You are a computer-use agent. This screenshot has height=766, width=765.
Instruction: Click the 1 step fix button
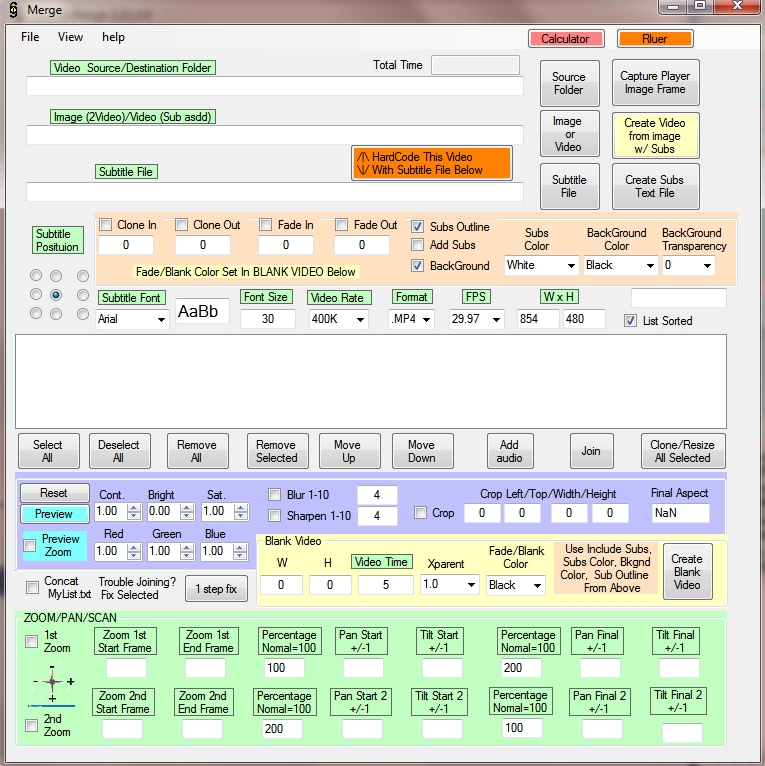click(x=216, y=589)
